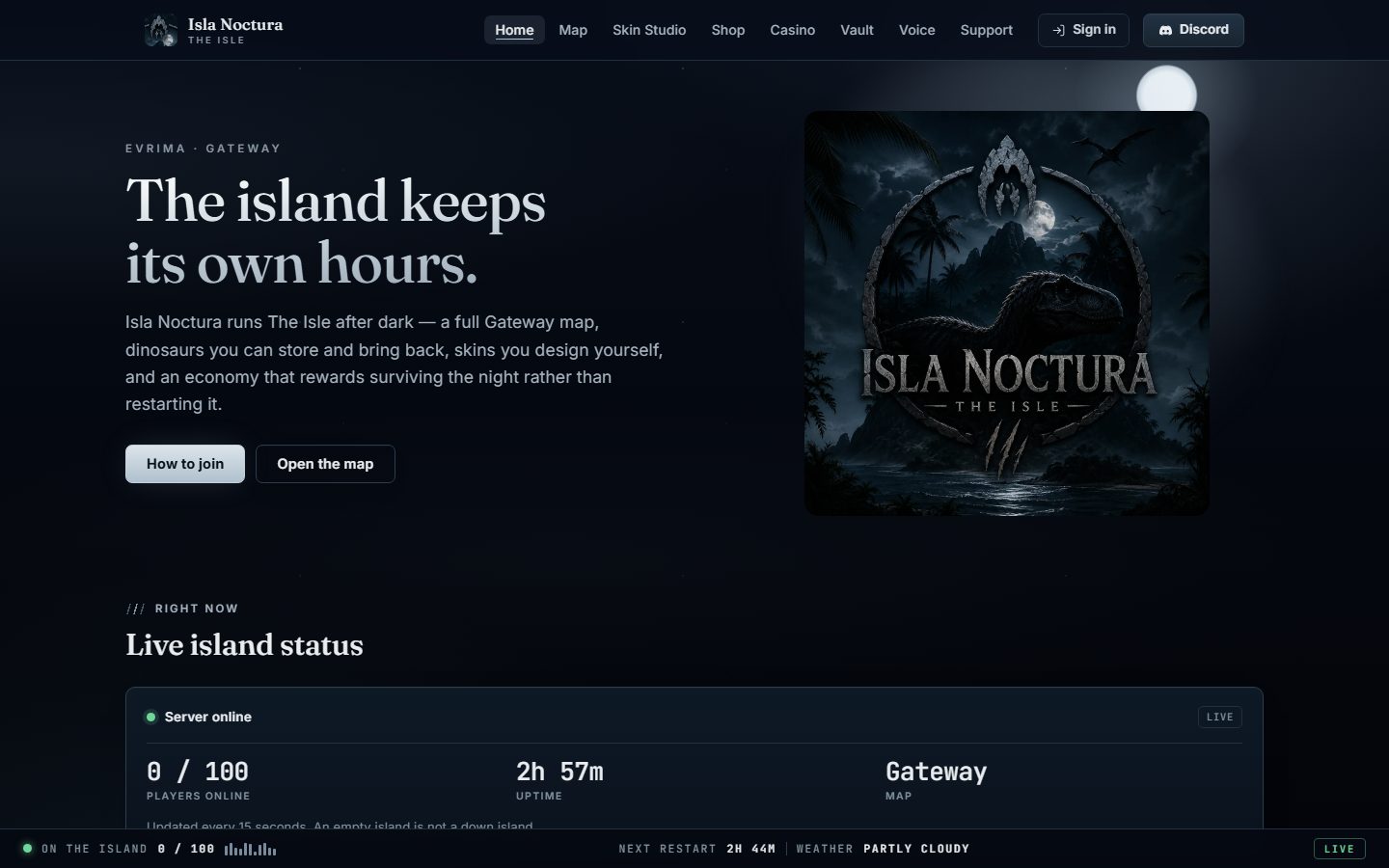Click the player activity bars in footer
This screenshot has height=868, width=1389.
(x=251, y=849)
